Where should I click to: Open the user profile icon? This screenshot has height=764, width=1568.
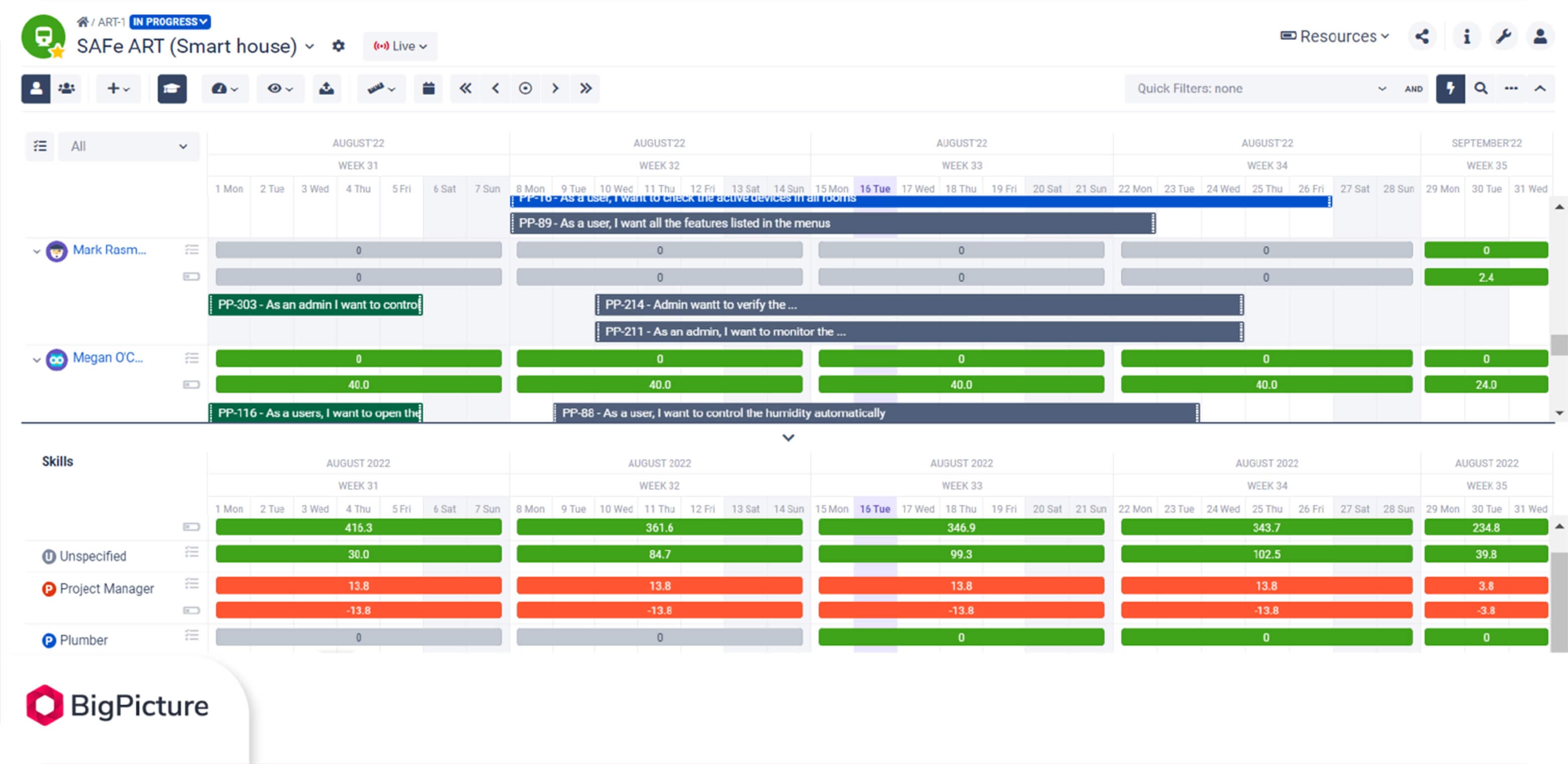pyautogui.click(x=1540, y=37)
